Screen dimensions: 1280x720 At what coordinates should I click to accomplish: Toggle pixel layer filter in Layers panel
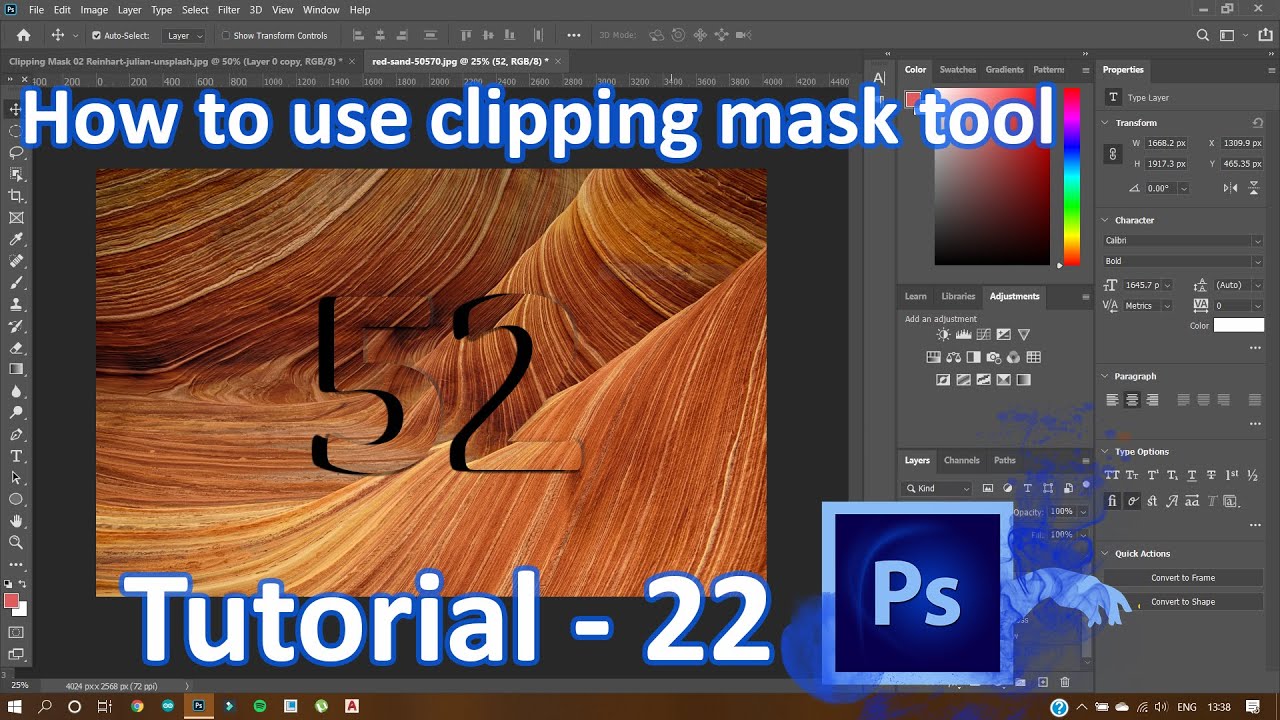point(987,488)
